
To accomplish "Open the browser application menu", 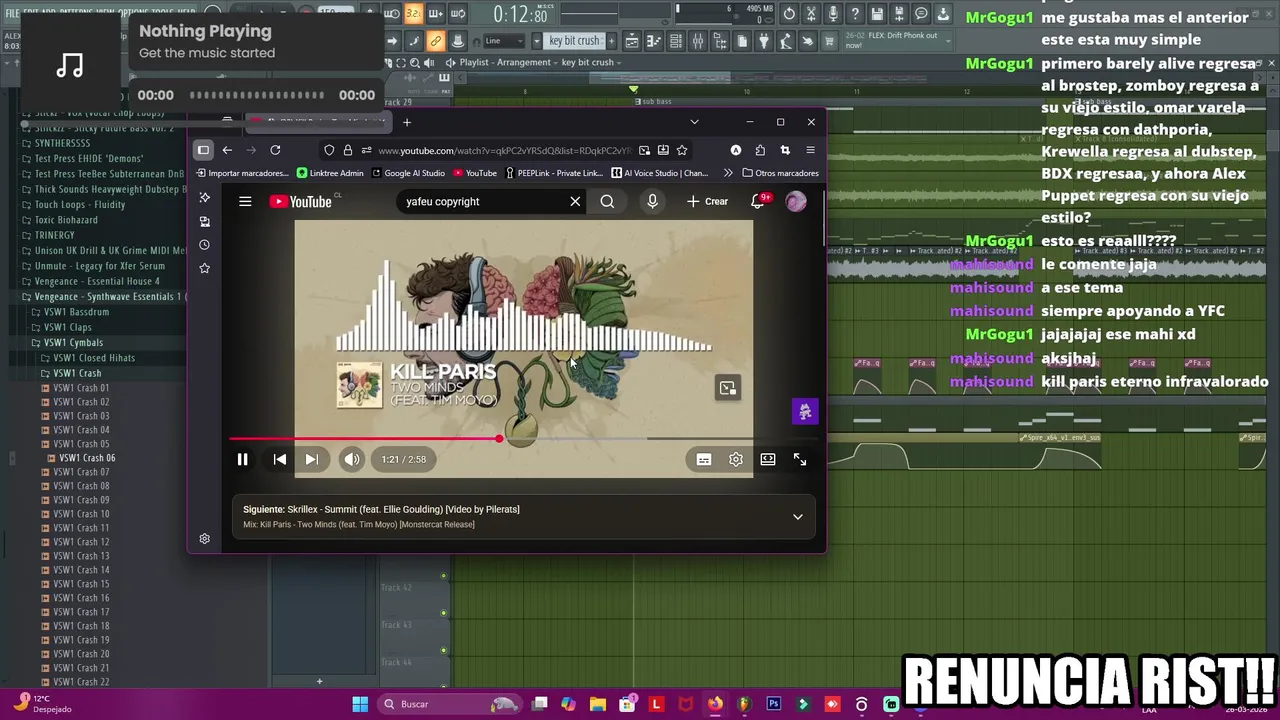I will (810, 150).
